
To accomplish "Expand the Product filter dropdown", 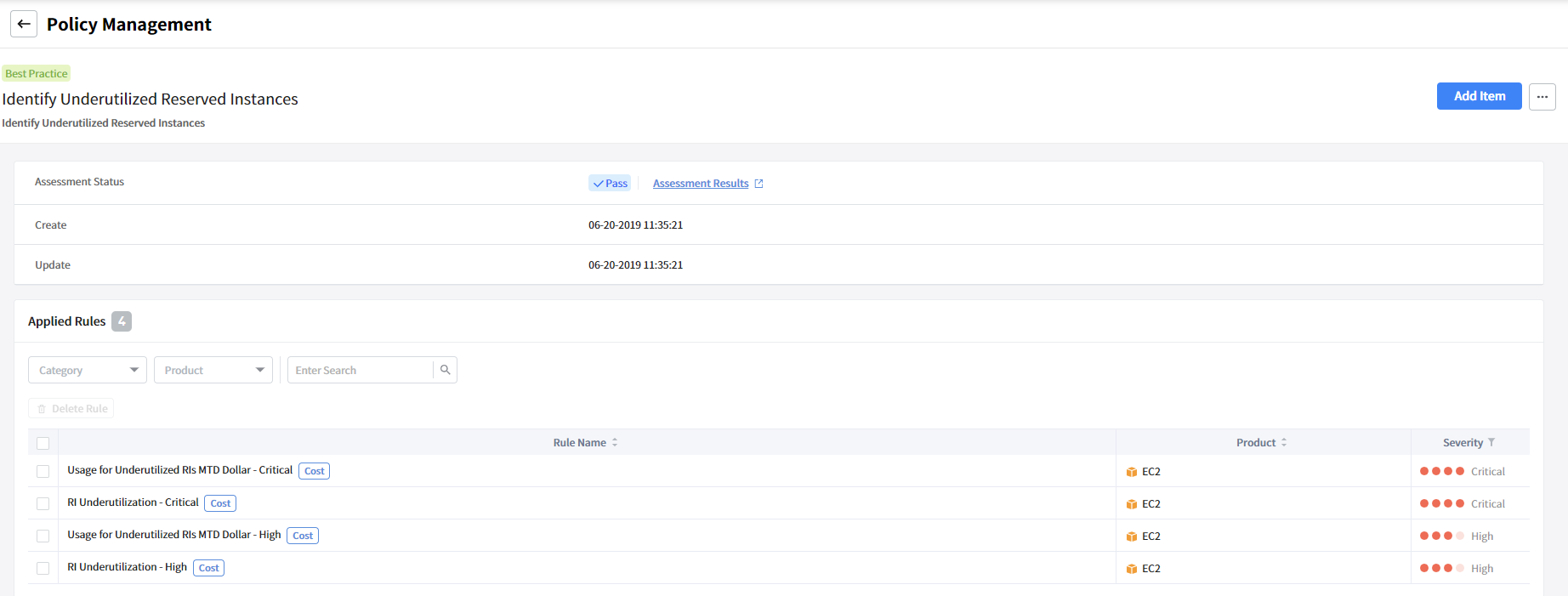I will point(213,371).
